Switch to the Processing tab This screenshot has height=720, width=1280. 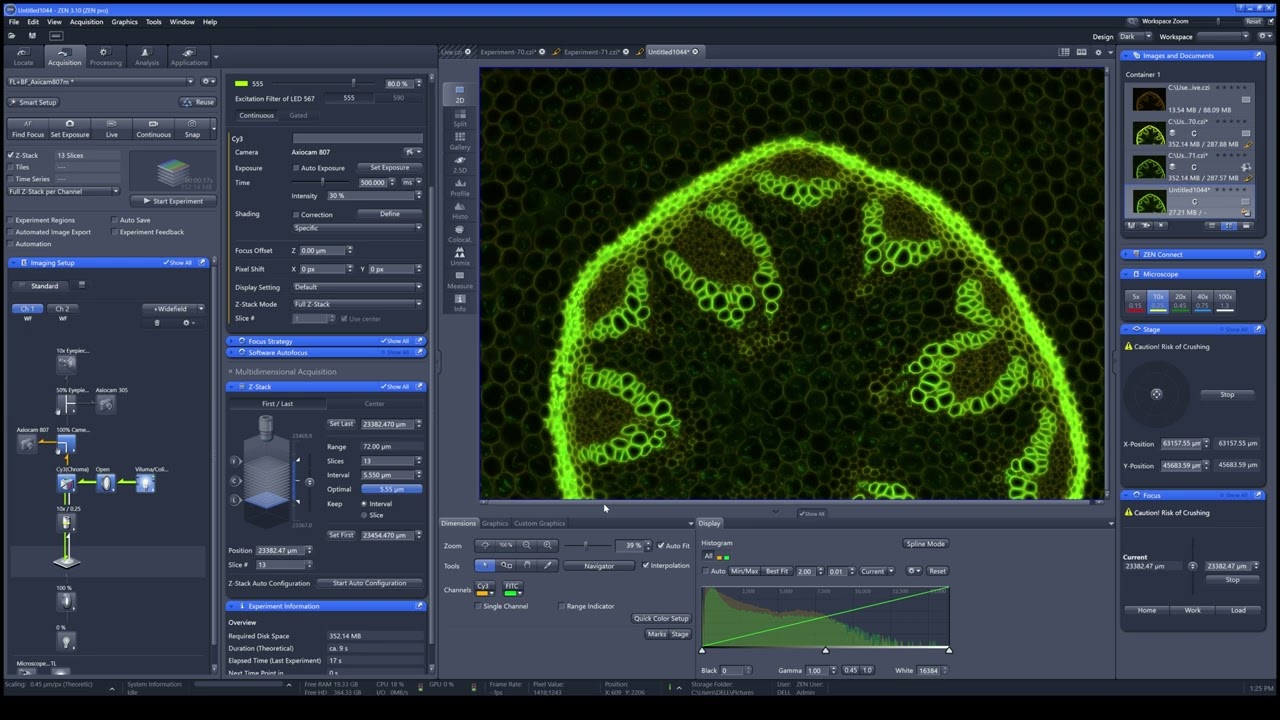(105, 57)
